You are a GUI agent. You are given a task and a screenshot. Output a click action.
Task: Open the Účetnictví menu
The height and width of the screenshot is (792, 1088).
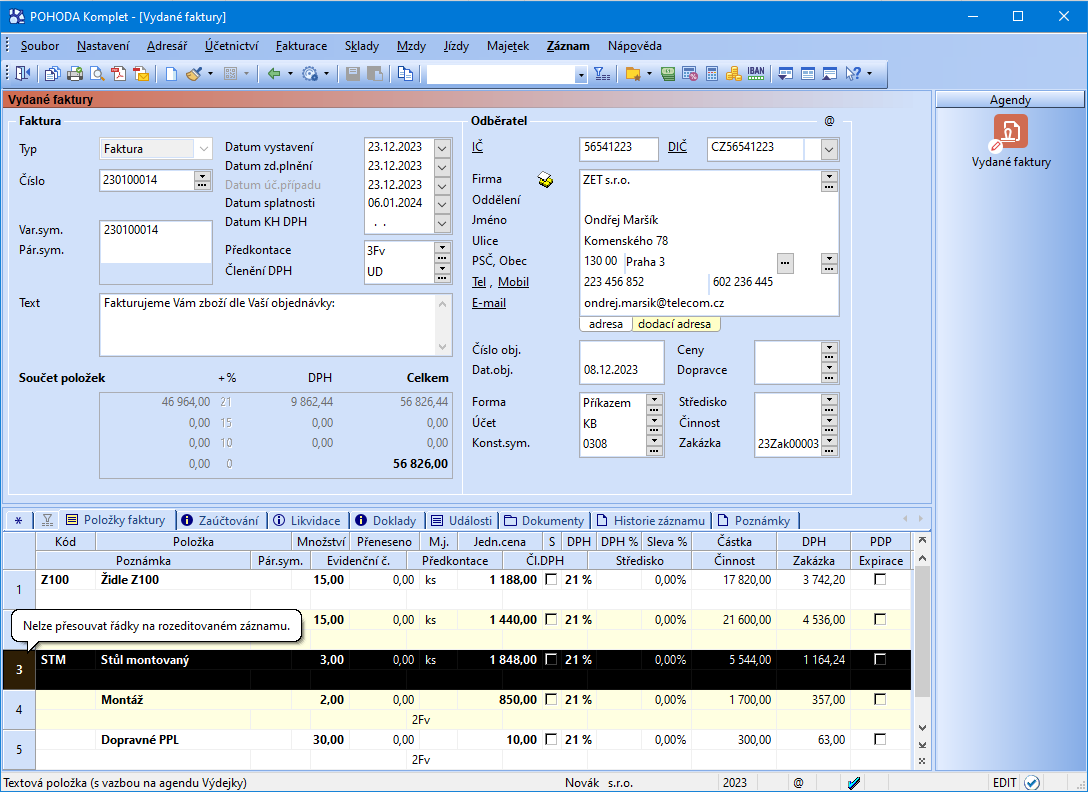point(231,46)
